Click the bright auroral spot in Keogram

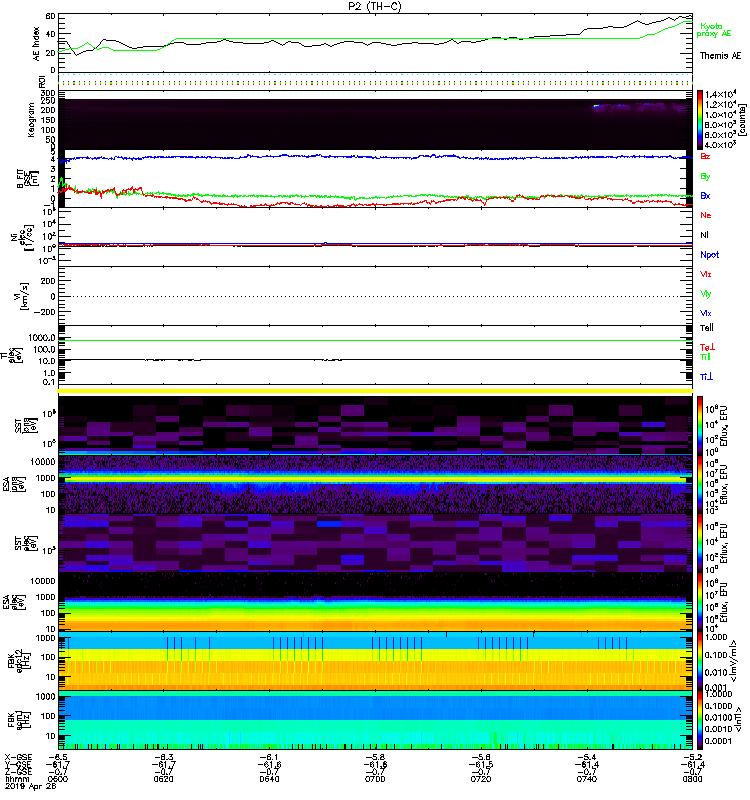pos(596,106)
